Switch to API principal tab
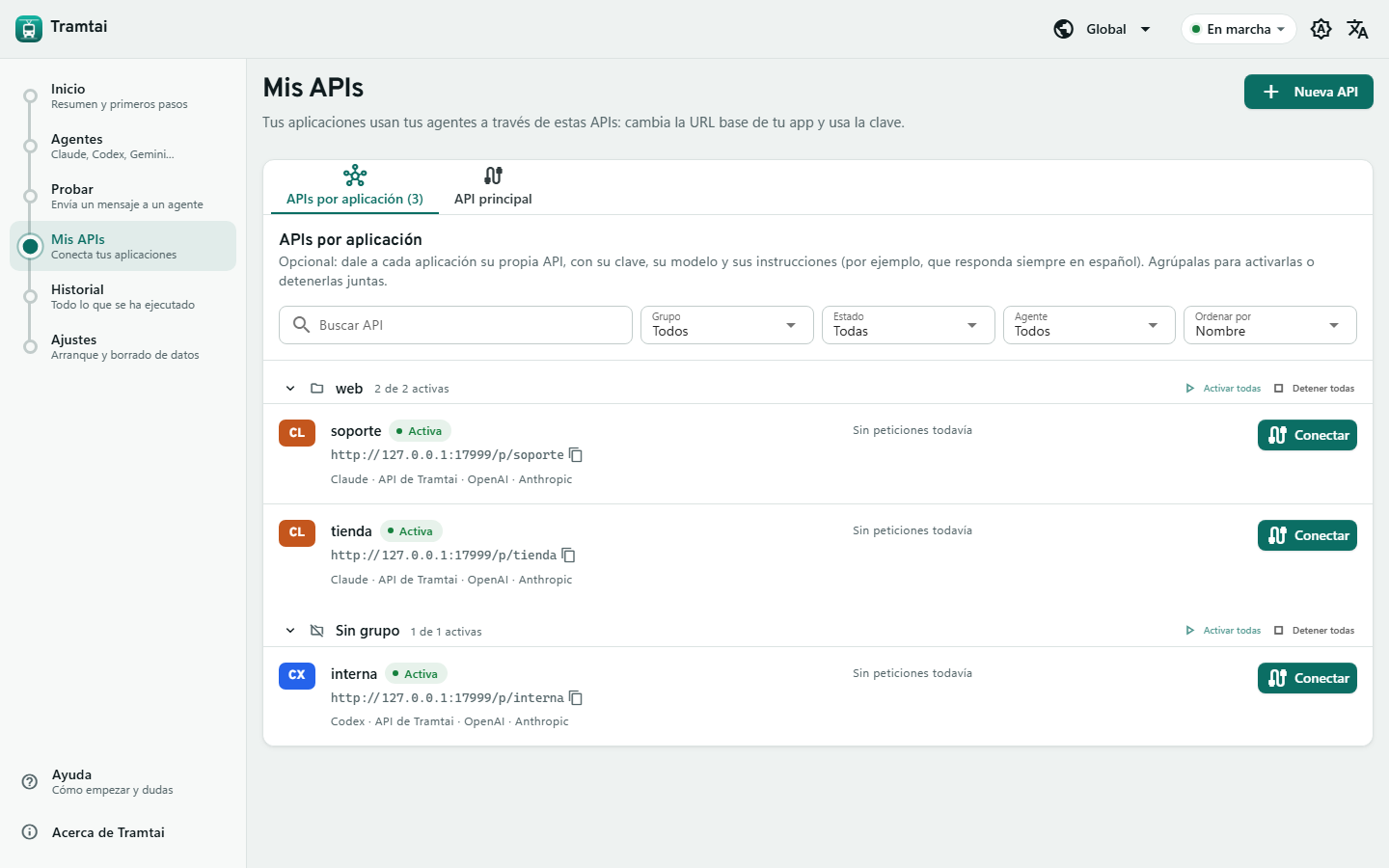Image resolution: width=1389 pixels, height=868 pixels. (x=493, y=186)
